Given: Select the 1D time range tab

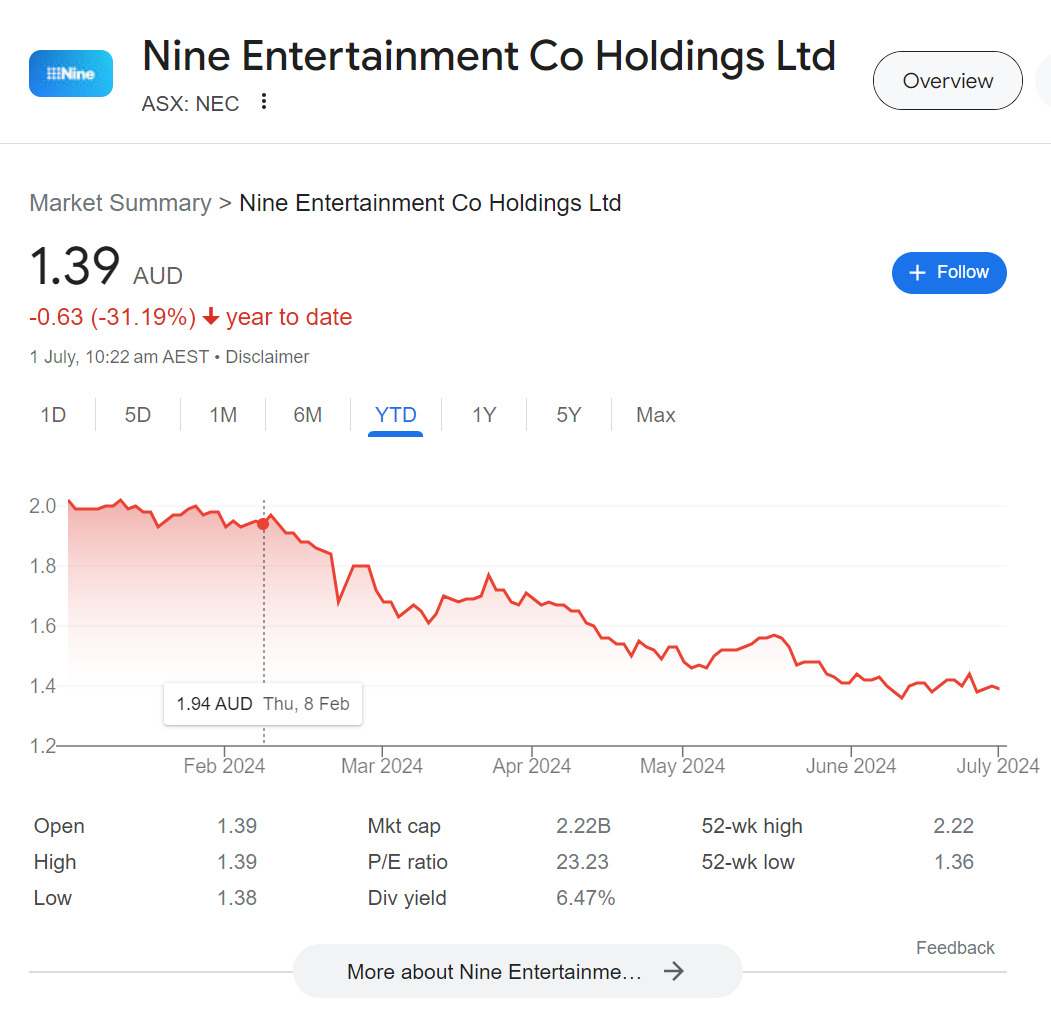Looking at the screenshot, I should click(53, 415).
